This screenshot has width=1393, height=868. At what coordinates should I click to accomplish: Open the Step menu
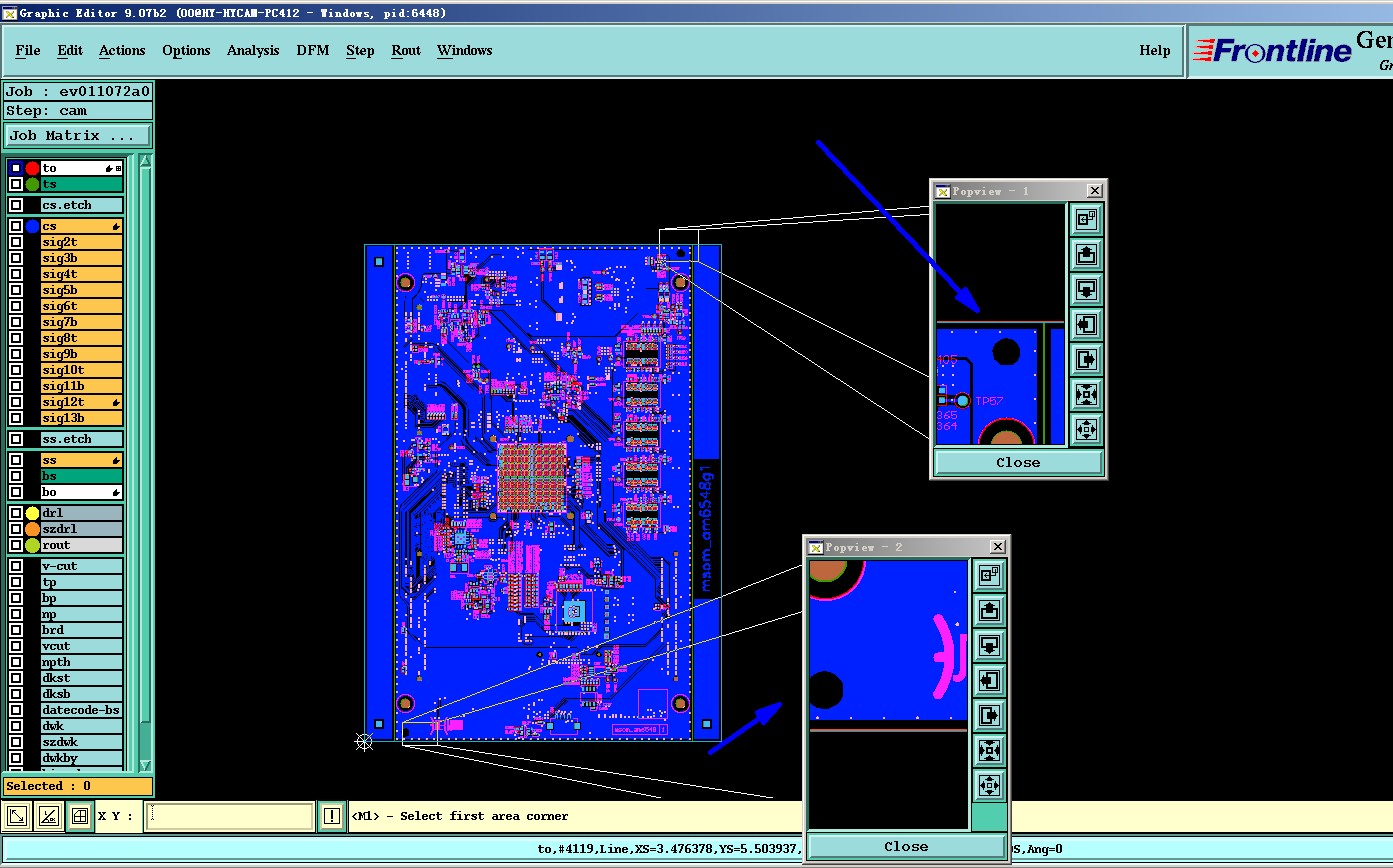360,50
